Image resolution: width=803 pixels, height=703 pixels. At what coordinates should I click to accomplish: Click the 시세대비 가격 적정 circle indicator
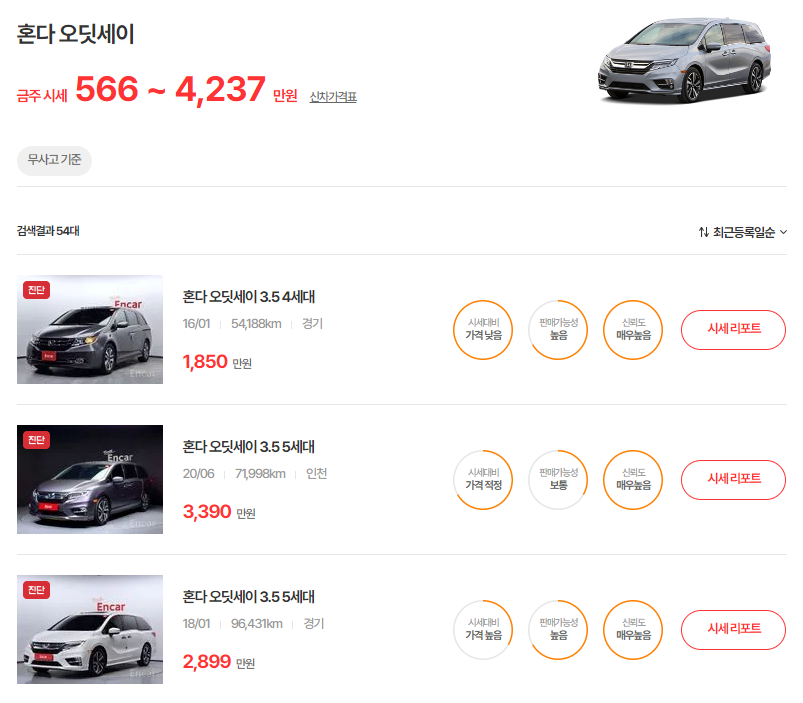coord(483,480)
